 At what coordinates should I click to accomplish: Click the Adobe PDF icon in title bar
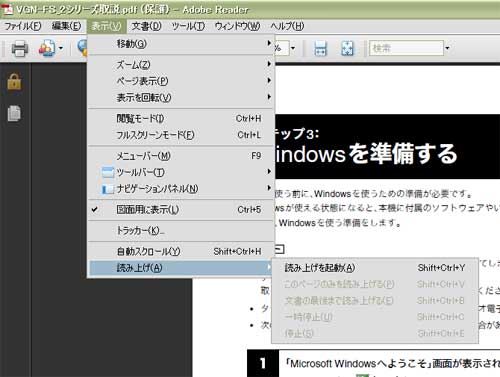[7, 9]
